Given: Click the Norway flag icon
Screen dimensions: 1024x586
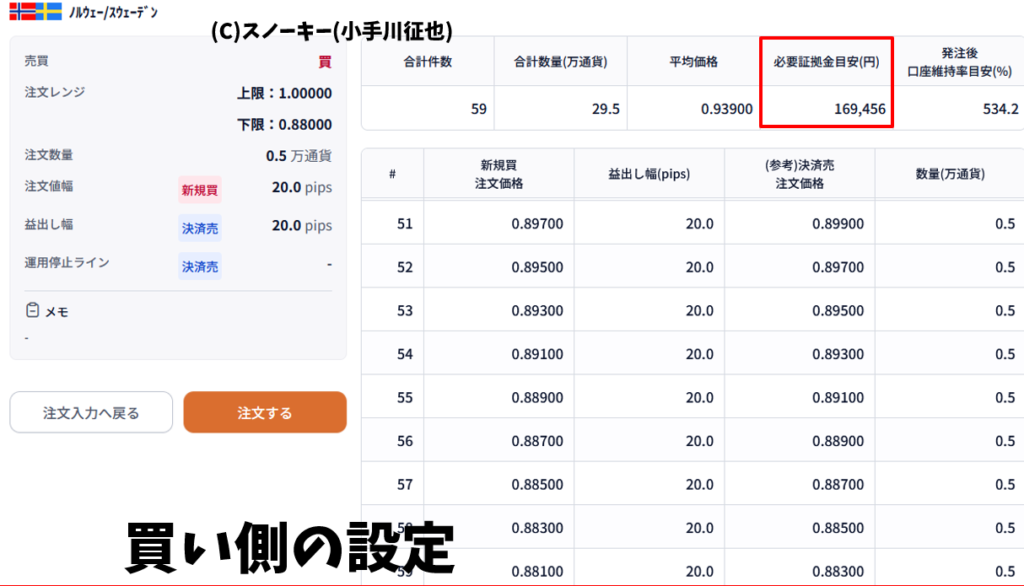Looking at the screenshot, I should pyautogui.click(x=22, y=12).
